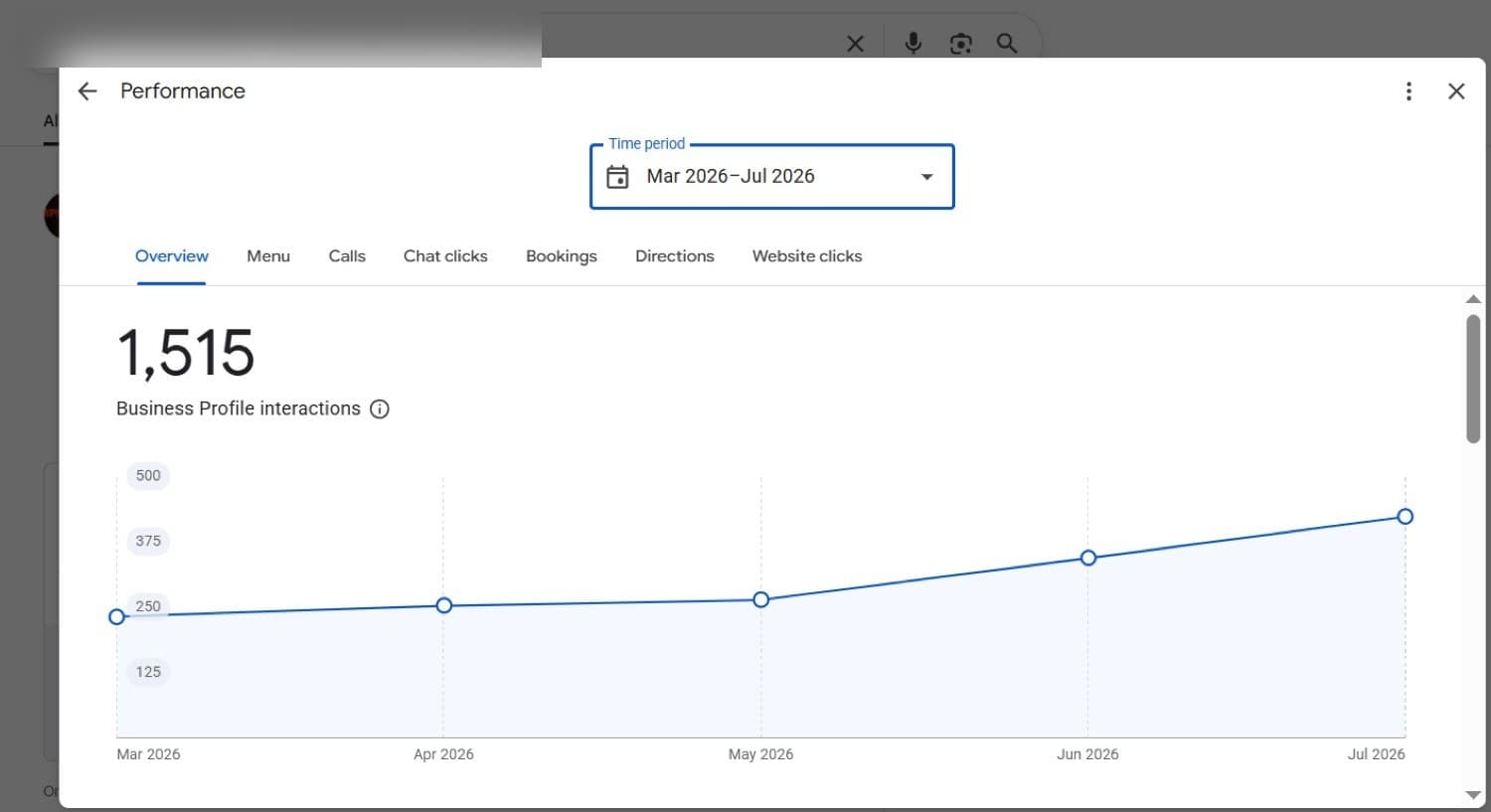Click the 375 y-axis label

coord(148,541)
